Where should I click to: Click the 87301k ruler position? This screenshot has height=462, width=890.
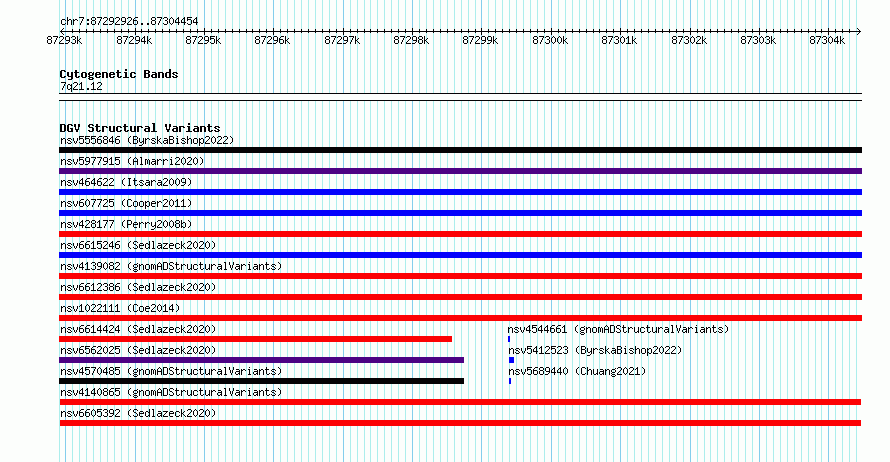tap(619, 40)
